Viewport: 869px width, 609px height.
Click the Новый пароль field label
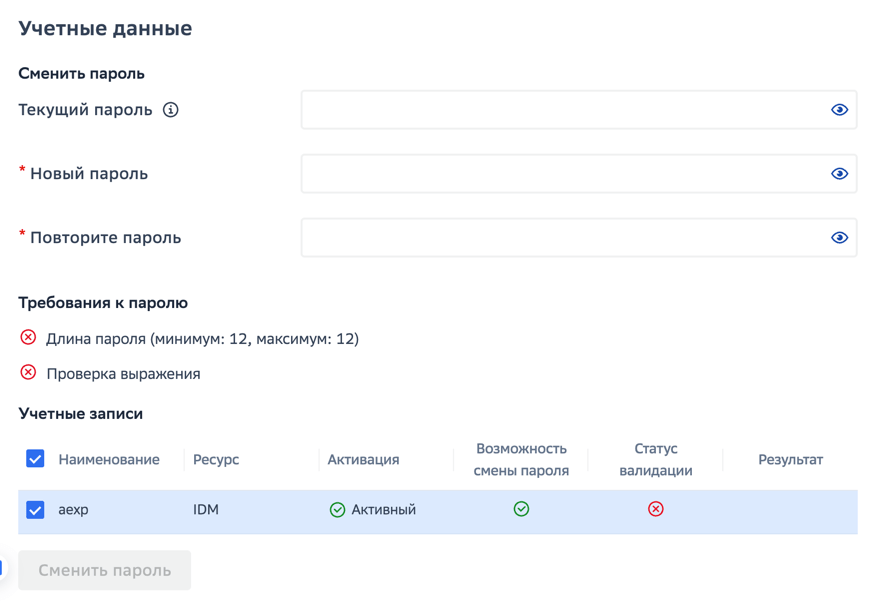coord(89,173)
